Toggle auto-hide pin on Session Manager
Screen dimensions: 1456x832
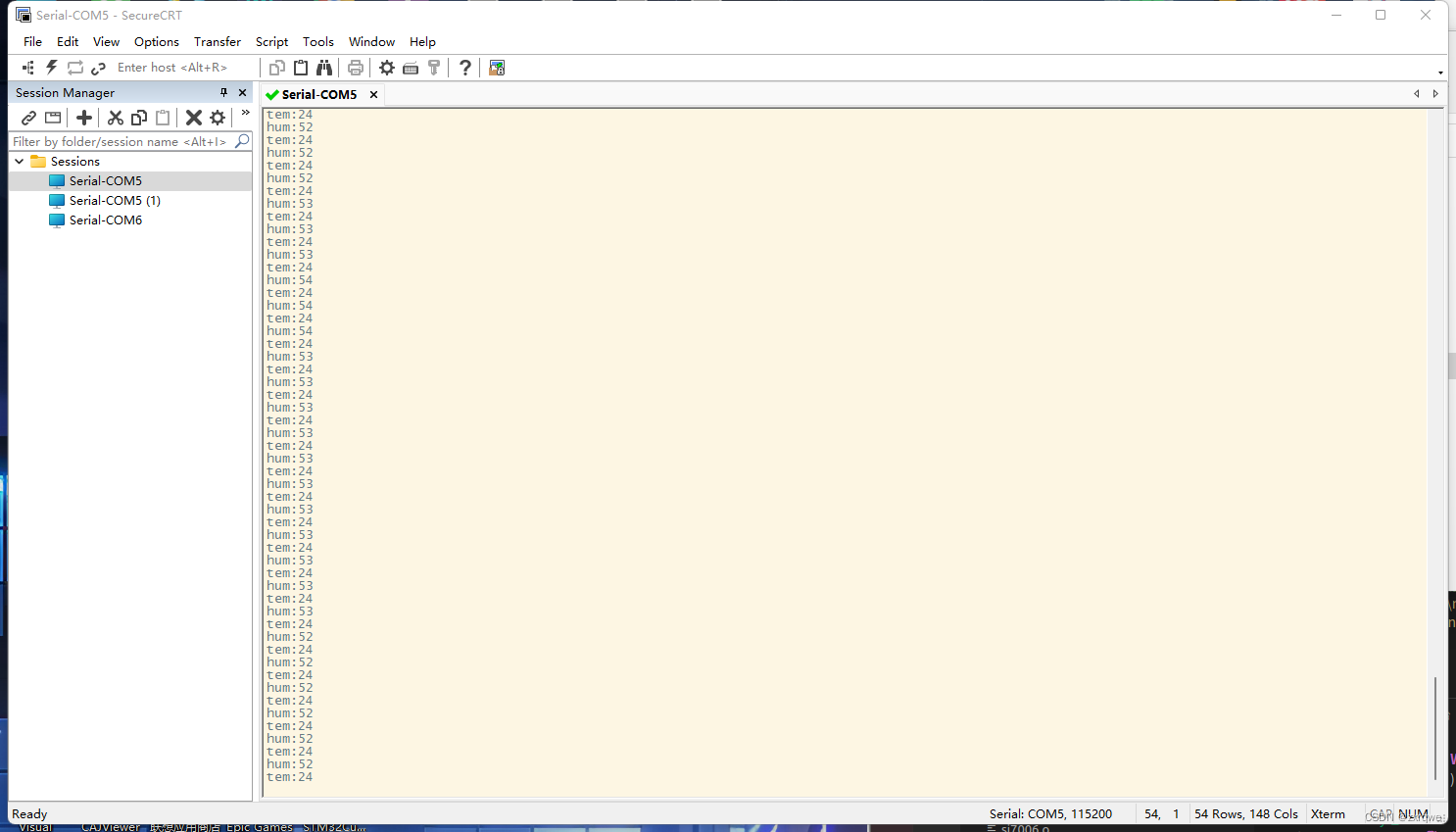point(223,92)
